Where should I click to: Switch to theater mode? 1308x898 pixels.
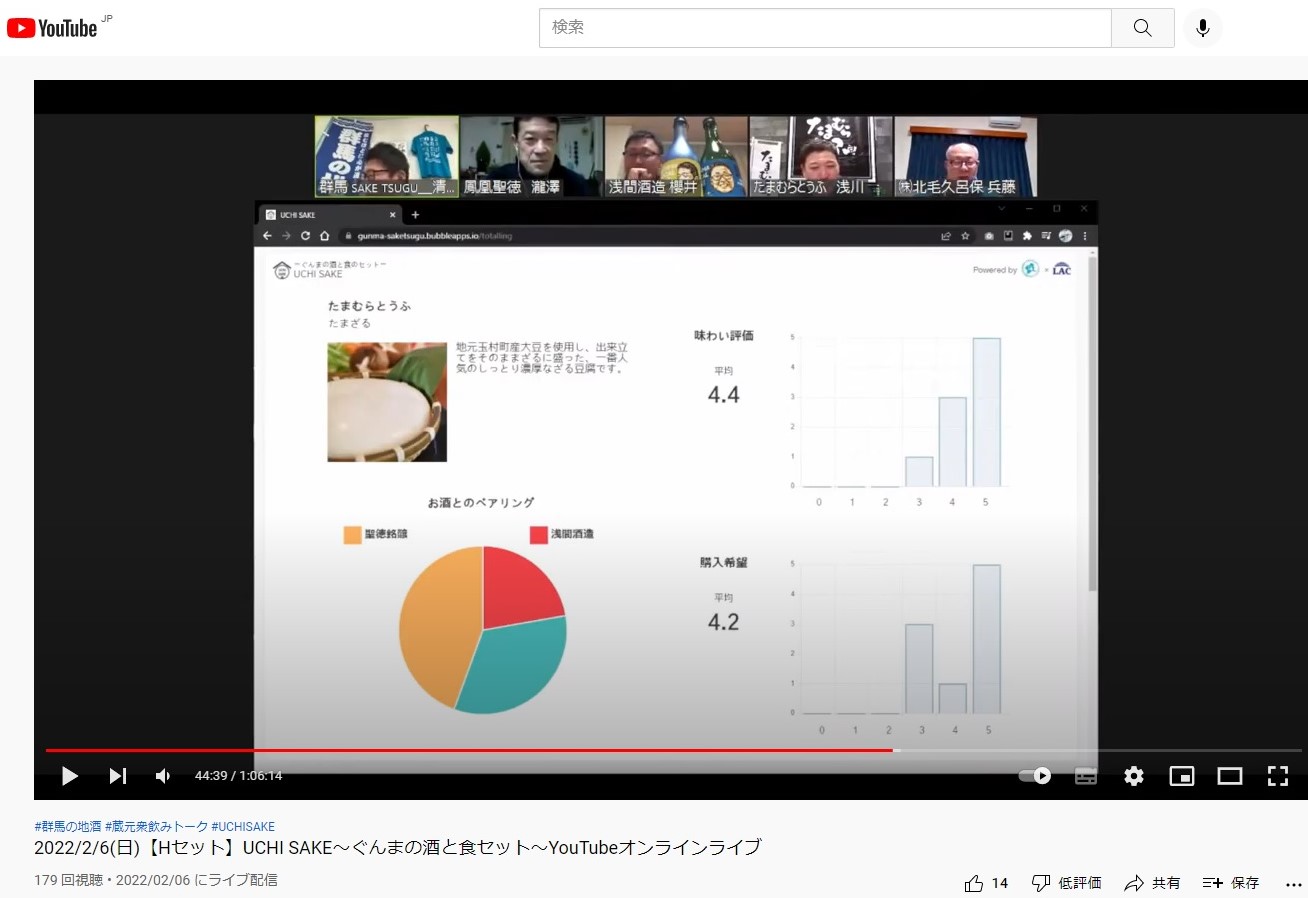point(1229,776)
